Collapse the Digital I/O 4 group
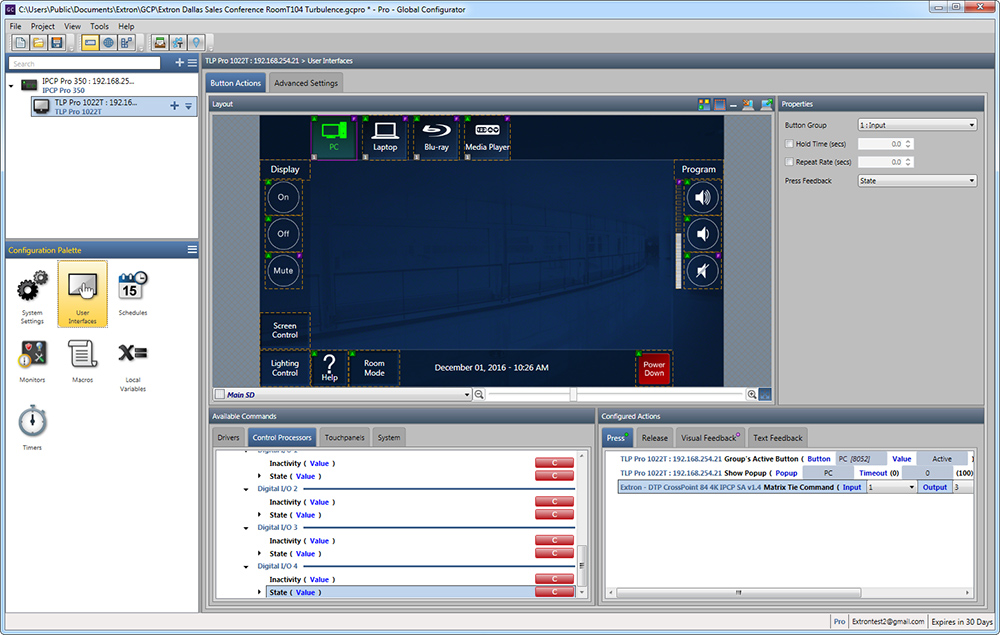1000x635 pixels. coord(246,566)
